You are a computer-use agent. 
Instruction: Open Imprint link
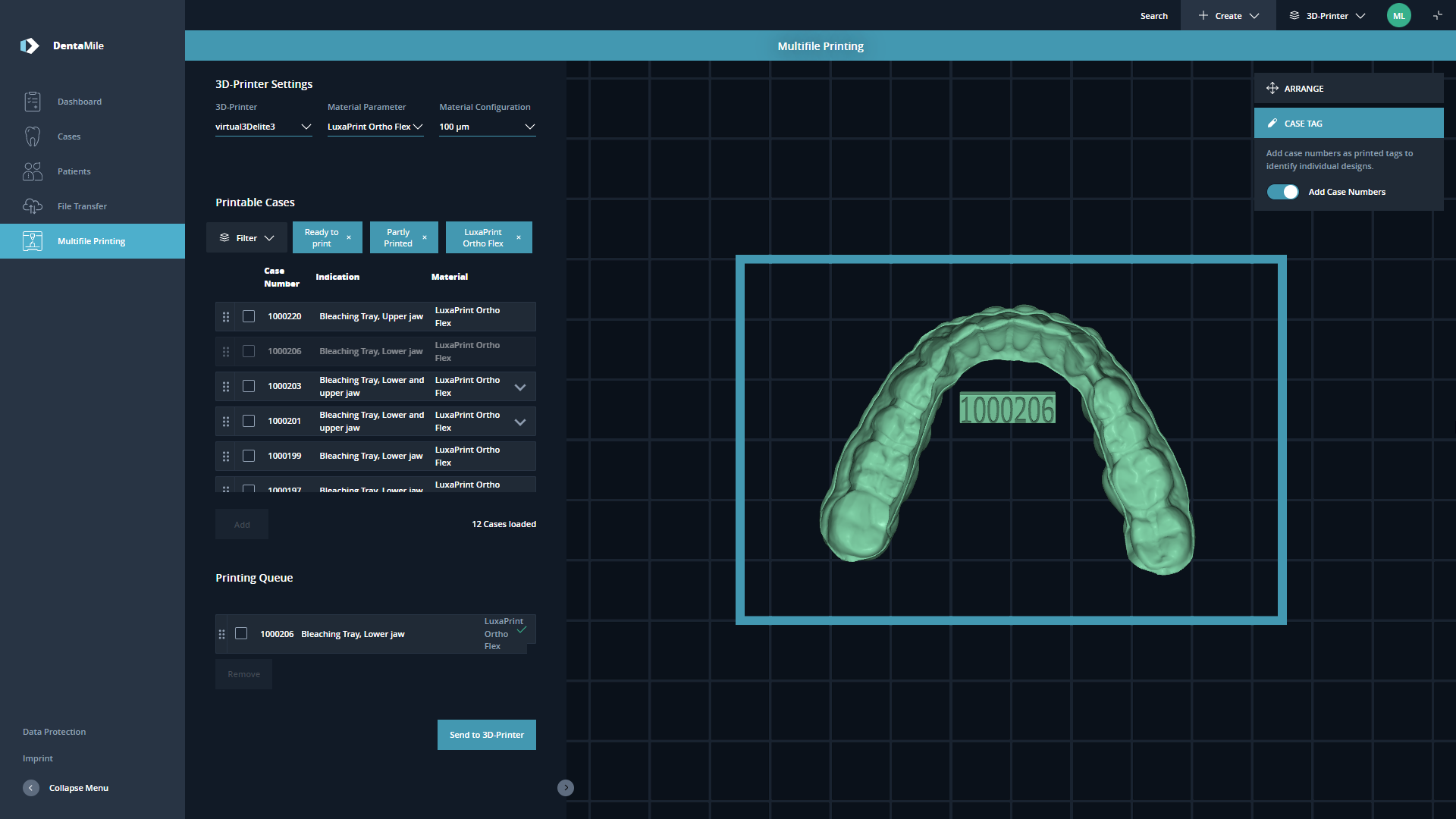coord(38,758)
